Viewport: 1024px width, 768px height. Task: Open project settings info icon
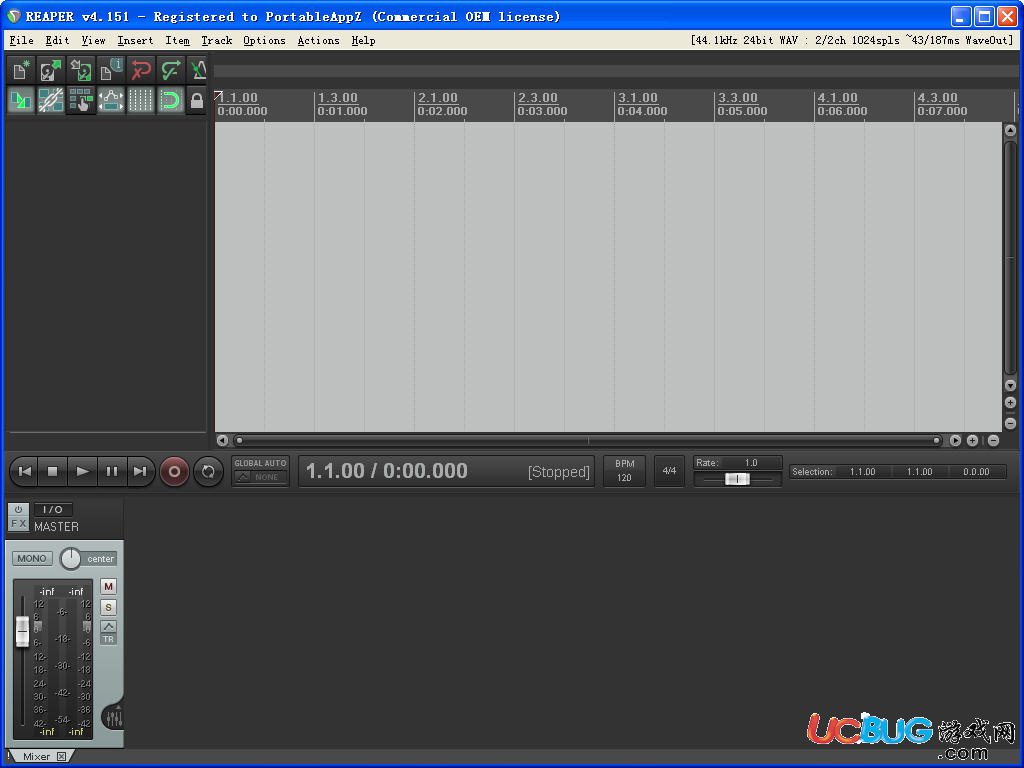(110, 70)
